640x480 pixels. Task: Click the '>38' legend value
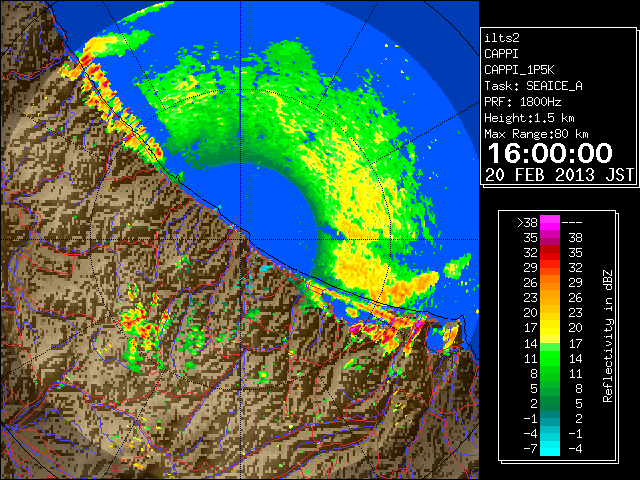click(x=527, y=223)
